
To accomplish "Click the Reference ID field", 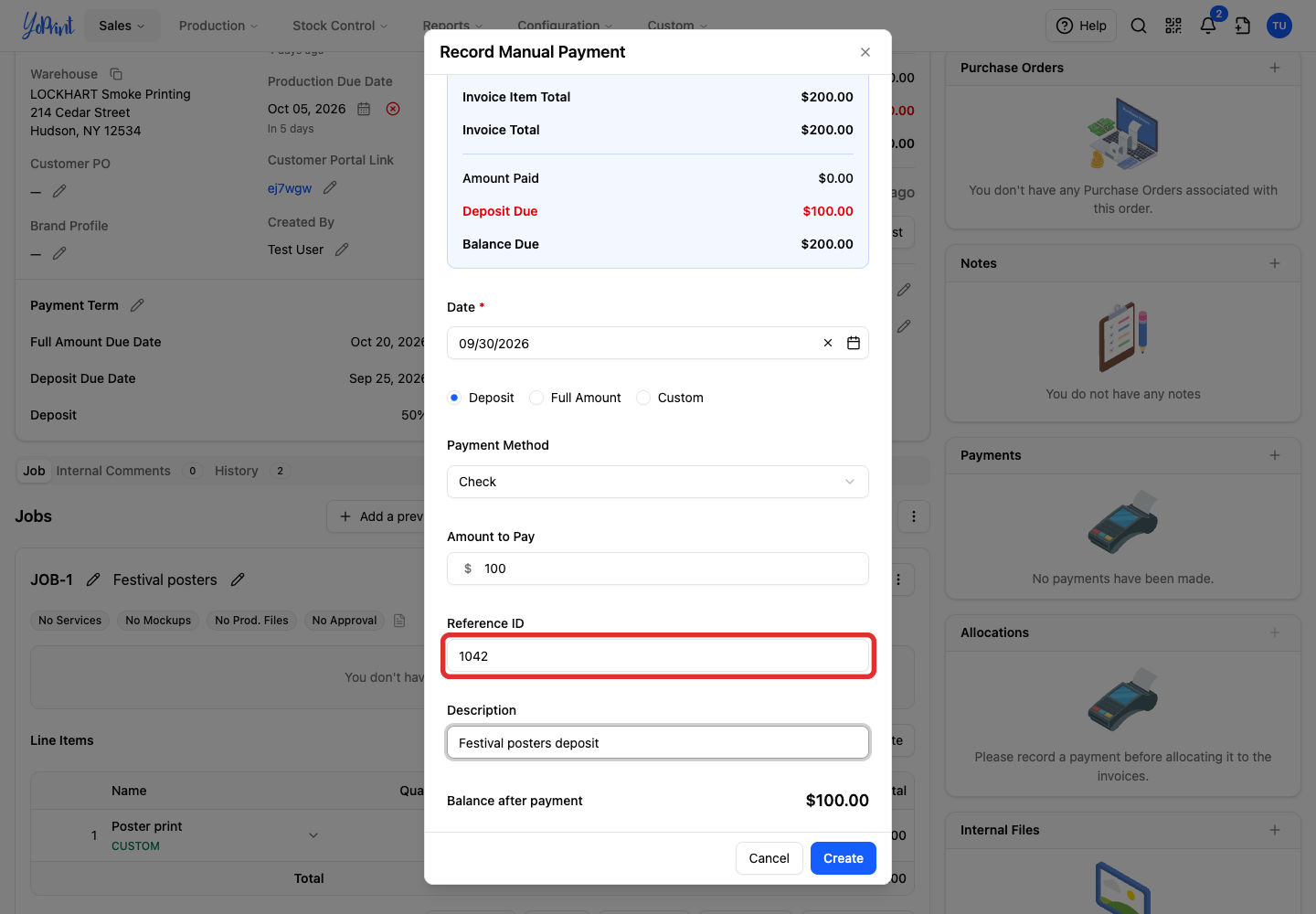I will point(658,656).
